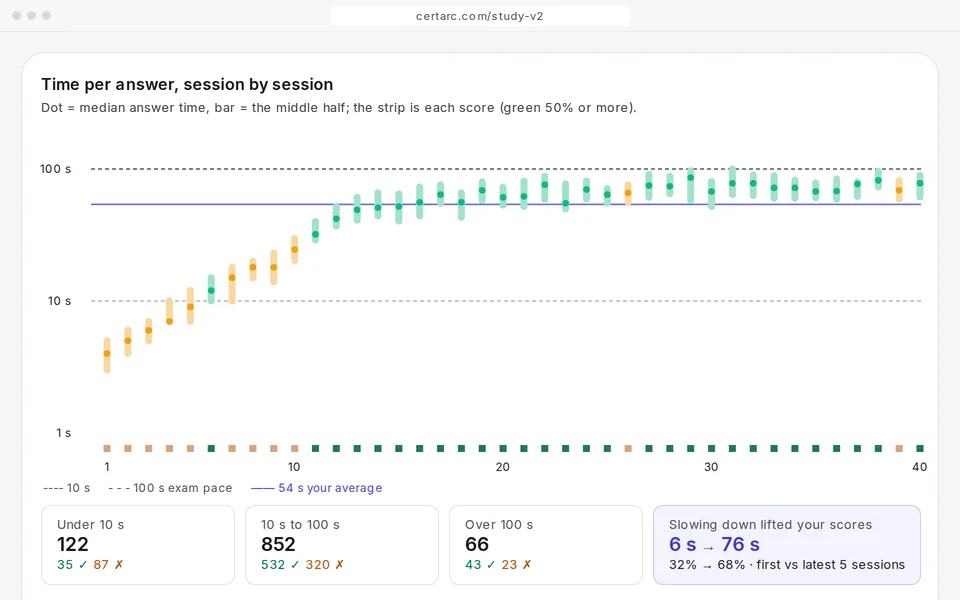Click x-axis tick label '30'
Image resolution: width=960 pixels, height=600 pixels.
pos(711,467)
